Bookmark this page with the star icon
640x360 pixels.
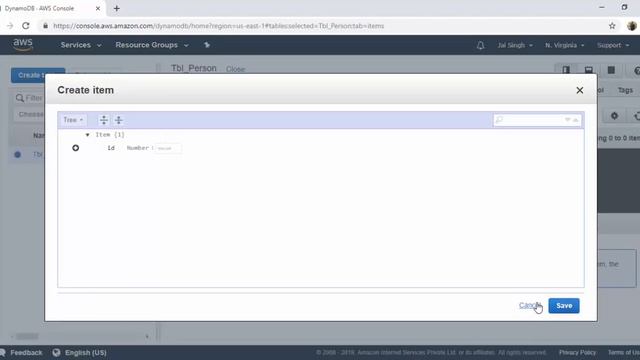(x=612, y=26)
